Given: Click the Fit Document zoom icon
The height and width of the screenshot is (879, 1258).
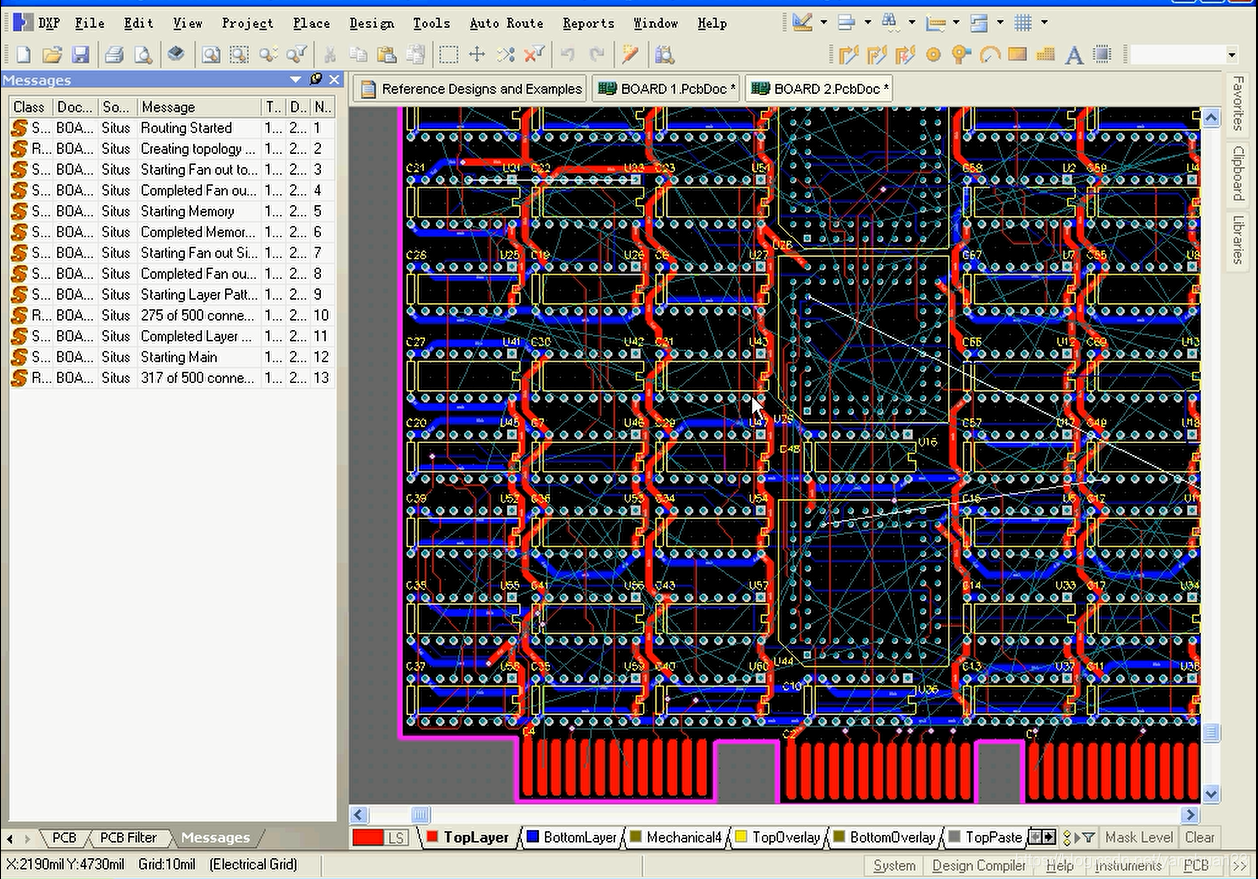Looking at the screenshot, I should click(211, 55).
